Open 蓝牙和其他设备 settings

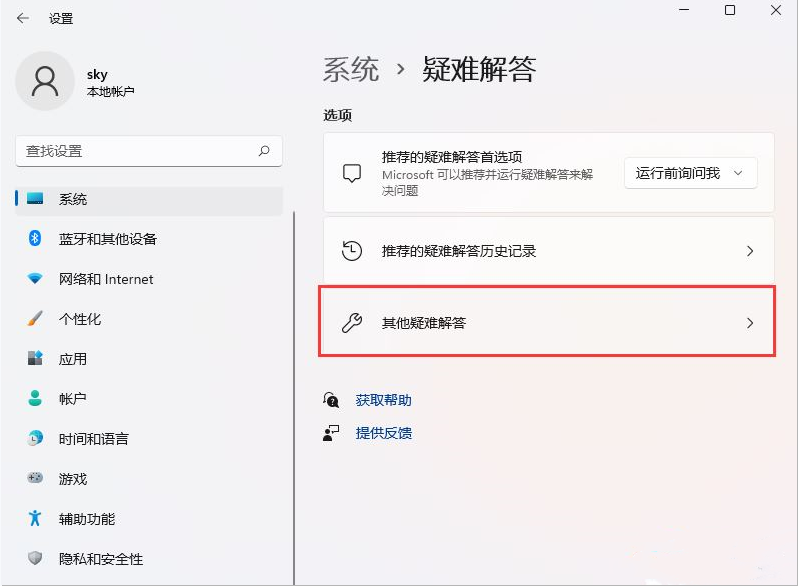coord(149,239)
